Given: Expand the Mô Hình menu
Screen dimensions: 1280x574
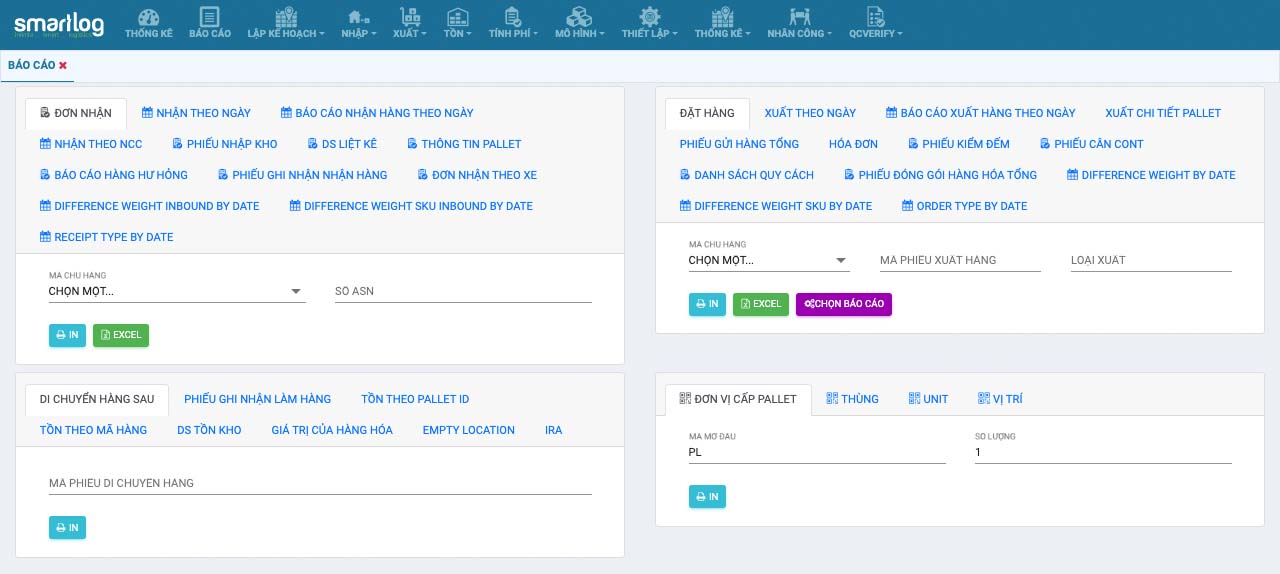Looking at the screenshot, I should click(x=580, y=24).
